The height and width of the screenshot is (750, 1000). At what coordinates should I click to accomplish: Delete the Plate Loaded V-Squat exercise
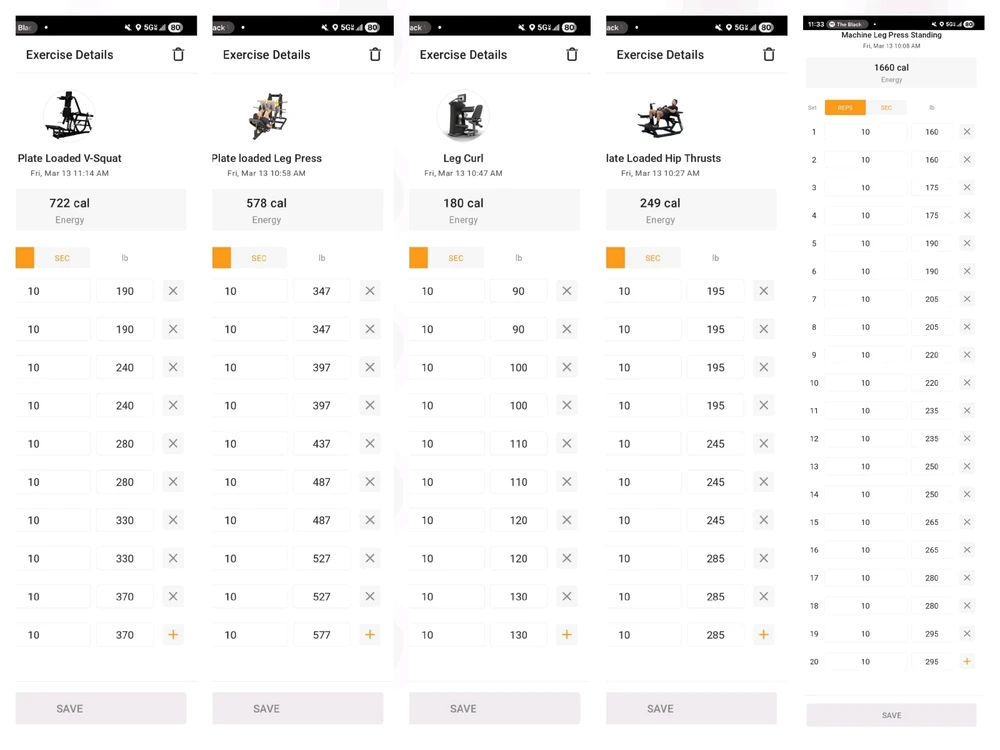pyautogui.click(x=178, y=55)
